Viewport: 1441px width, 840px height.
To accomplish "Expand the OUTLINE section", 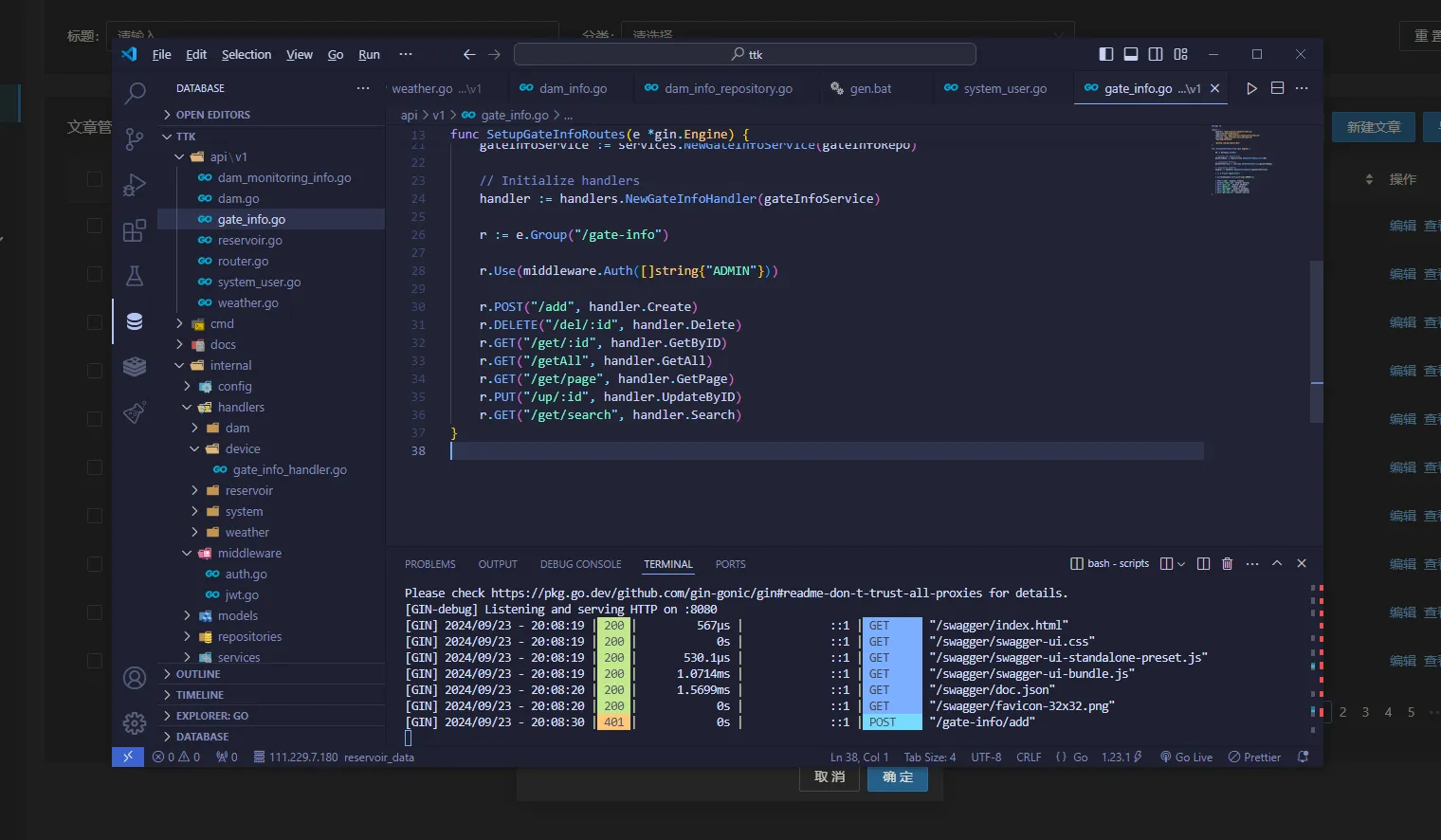I will [198, 674].
